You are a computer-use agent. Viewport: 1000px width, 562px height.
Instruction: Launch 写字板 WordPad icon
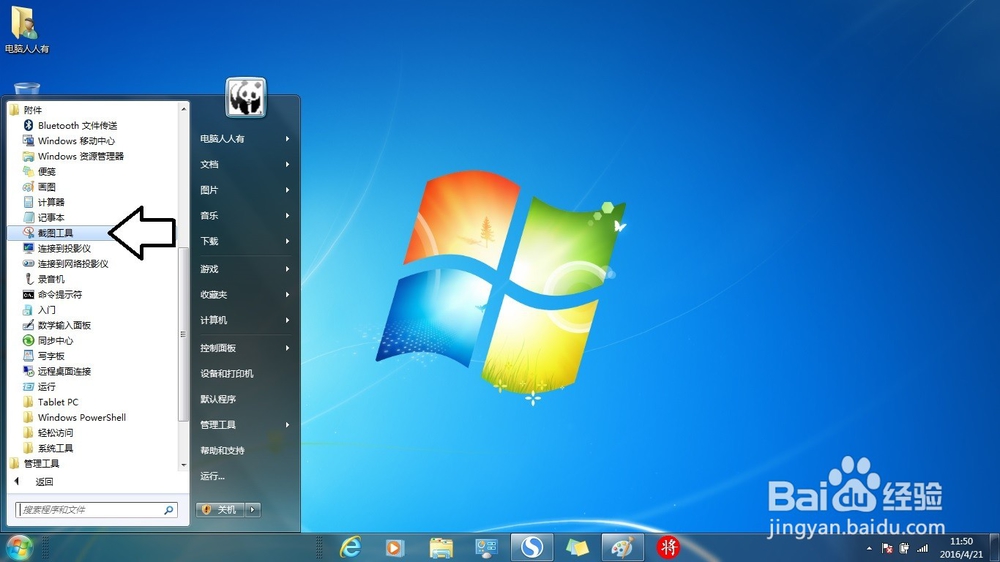[x=28, y=356]
